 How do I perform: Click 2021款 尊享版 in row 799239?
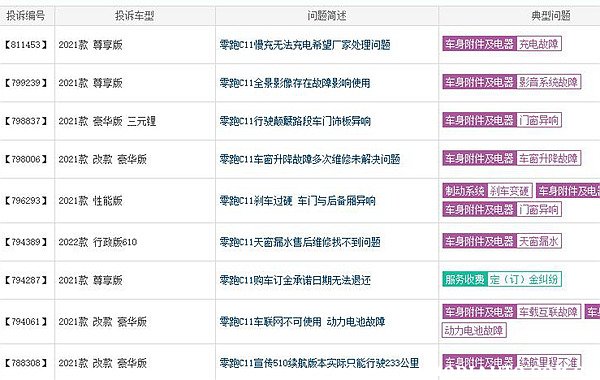tap(90, 83)
